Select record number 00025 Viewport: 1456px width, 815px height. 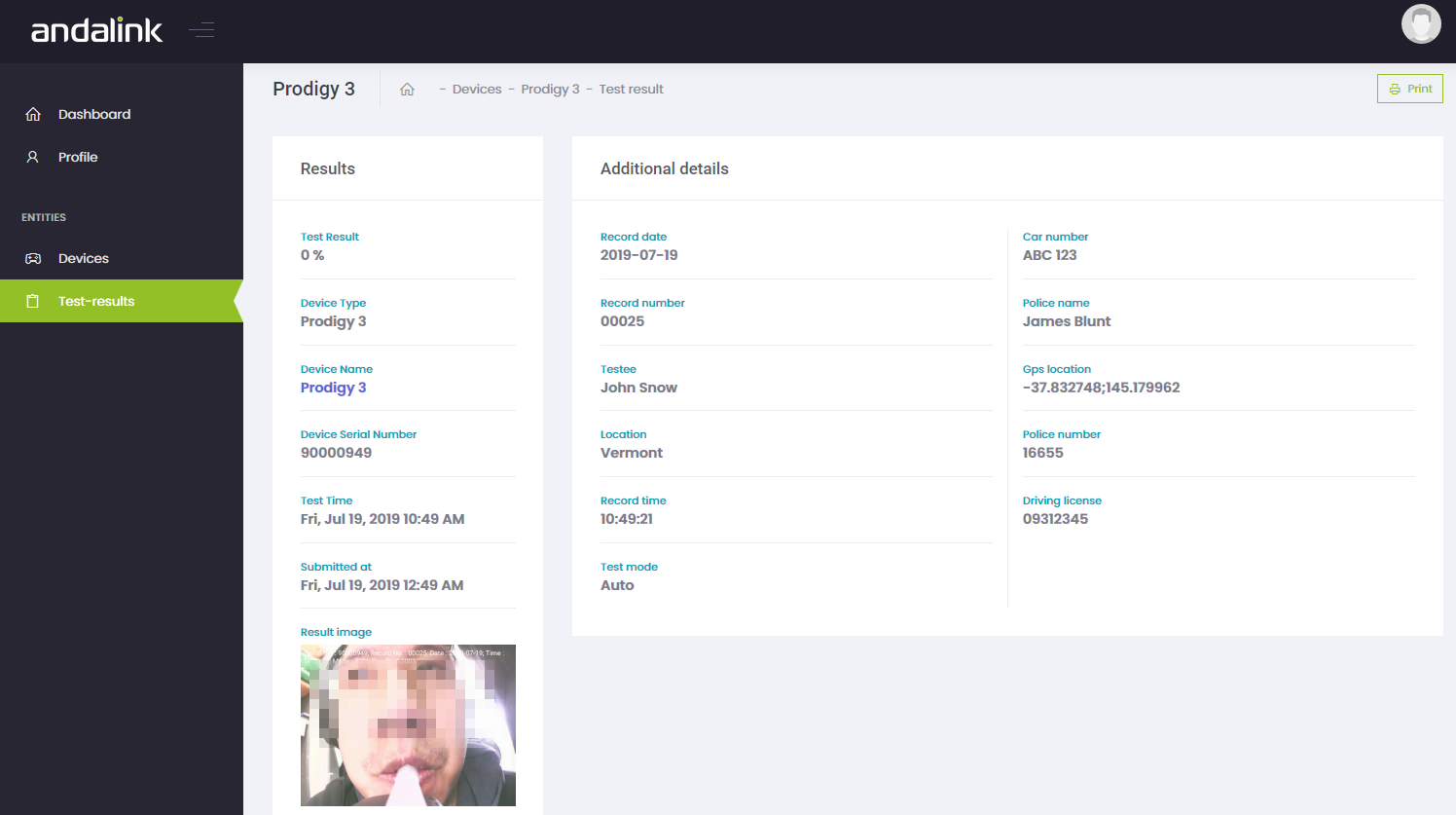[623, 321]
